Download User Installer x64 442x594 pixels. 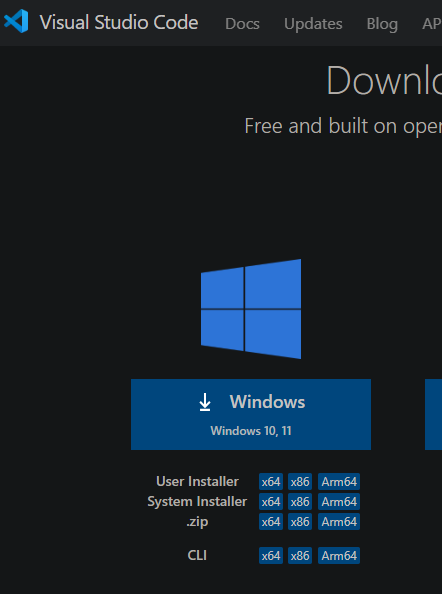[271, 481]
